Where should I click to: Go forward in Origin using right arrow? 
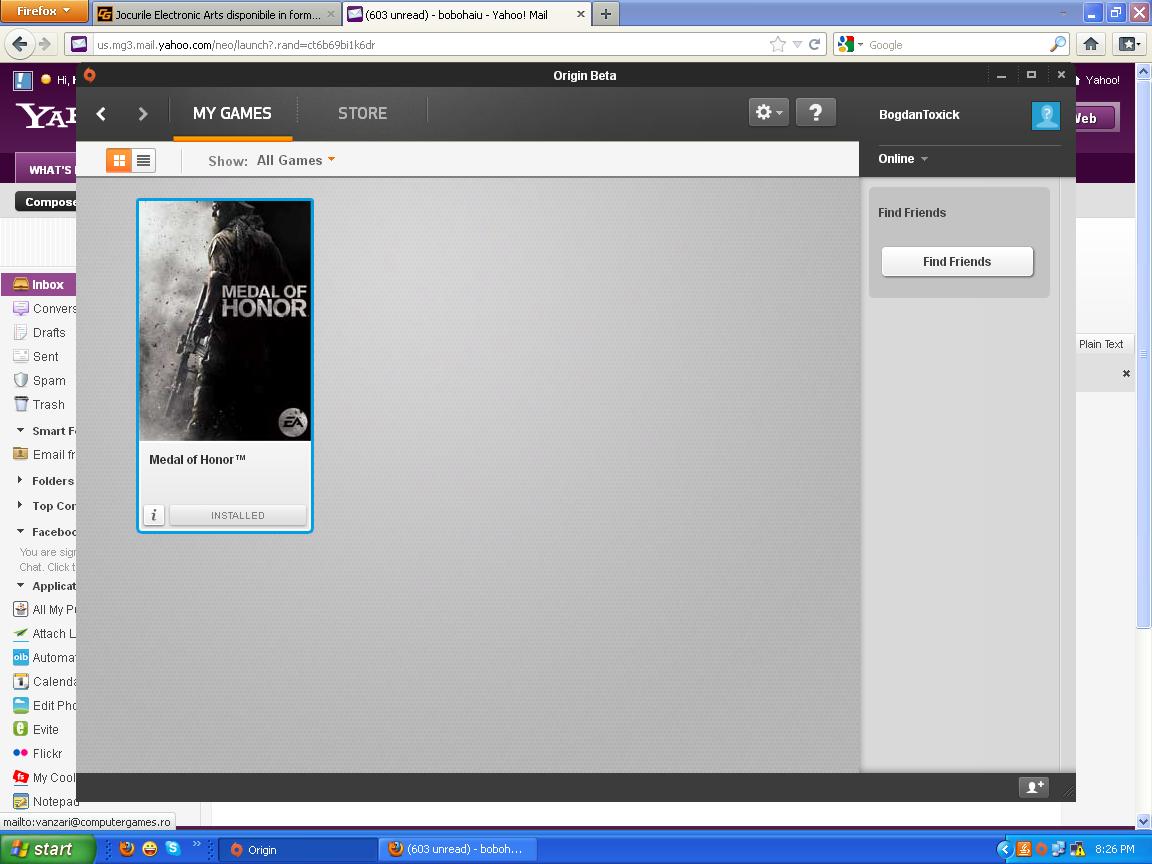click(143, 114)
